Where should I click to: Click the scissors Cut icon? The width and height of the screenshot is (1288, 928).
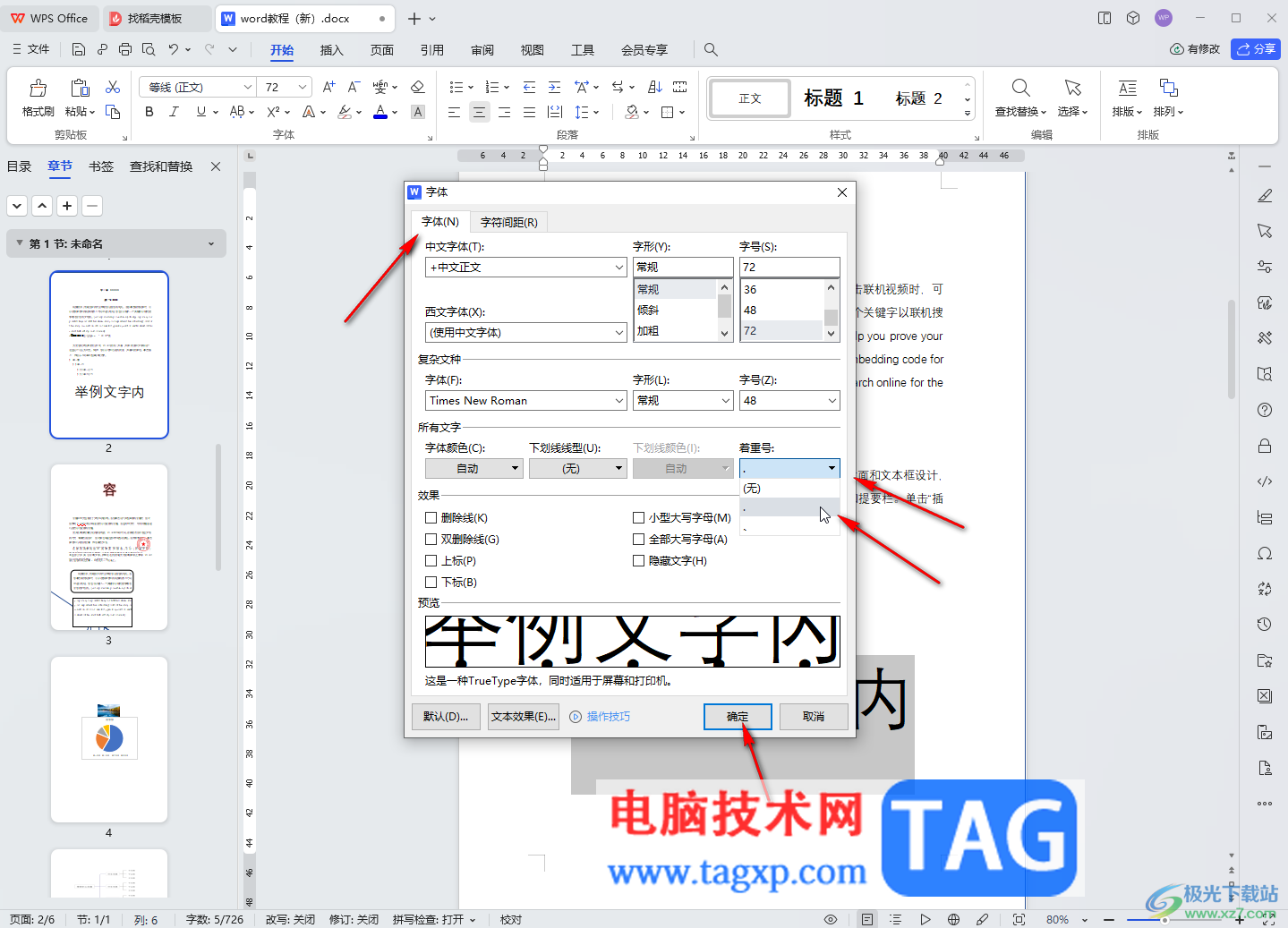[113, 87]
